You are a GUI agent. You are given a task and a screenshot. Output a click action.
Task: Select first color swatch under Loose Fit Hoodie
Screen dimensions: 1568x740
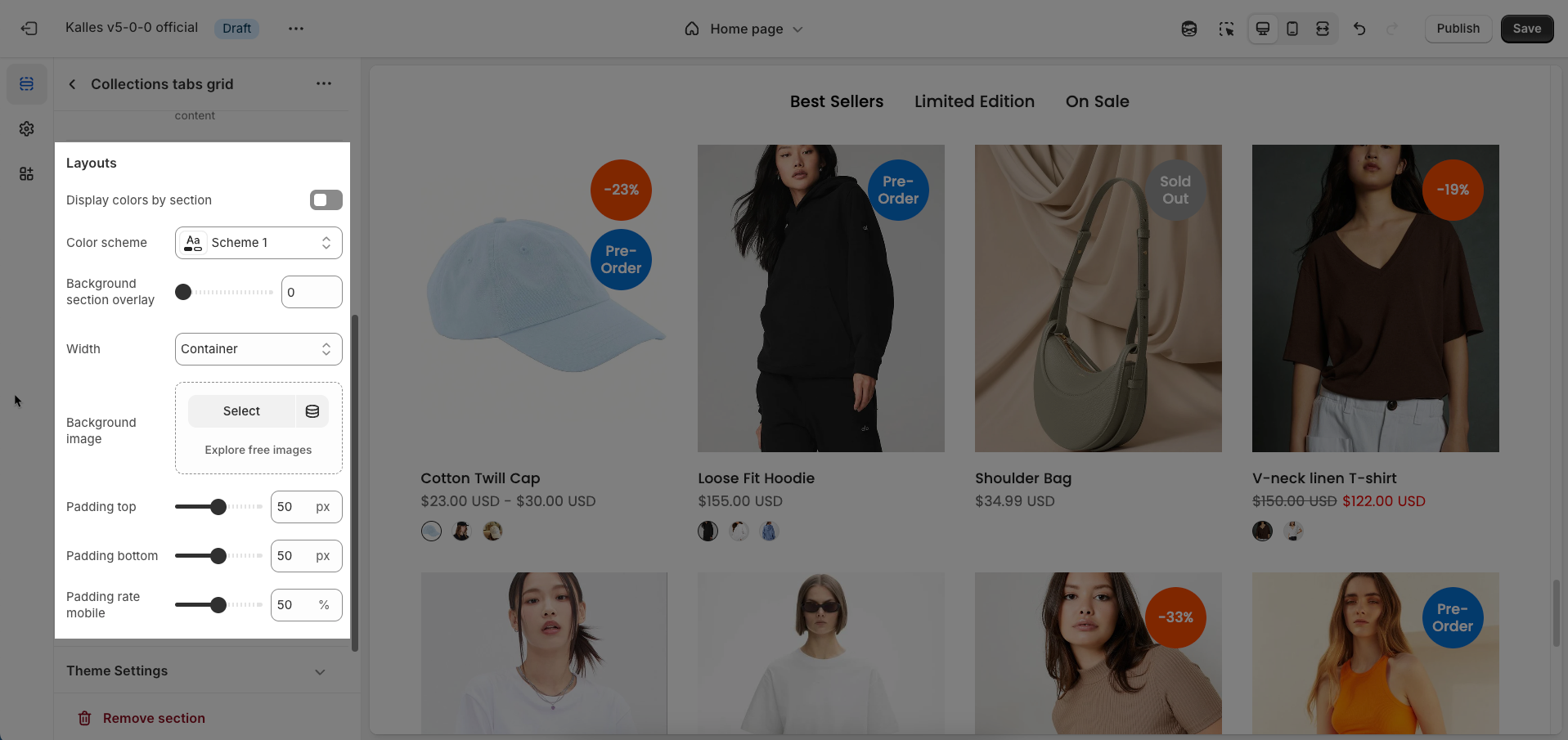click(708, 531)
